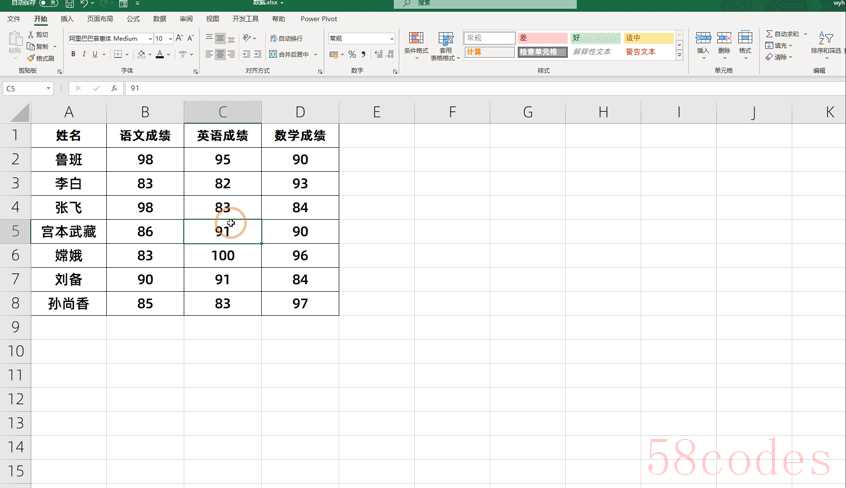Switch to the 插入 (Insert) tab
This screenshot has height=488, width=846.
point(67,19)
